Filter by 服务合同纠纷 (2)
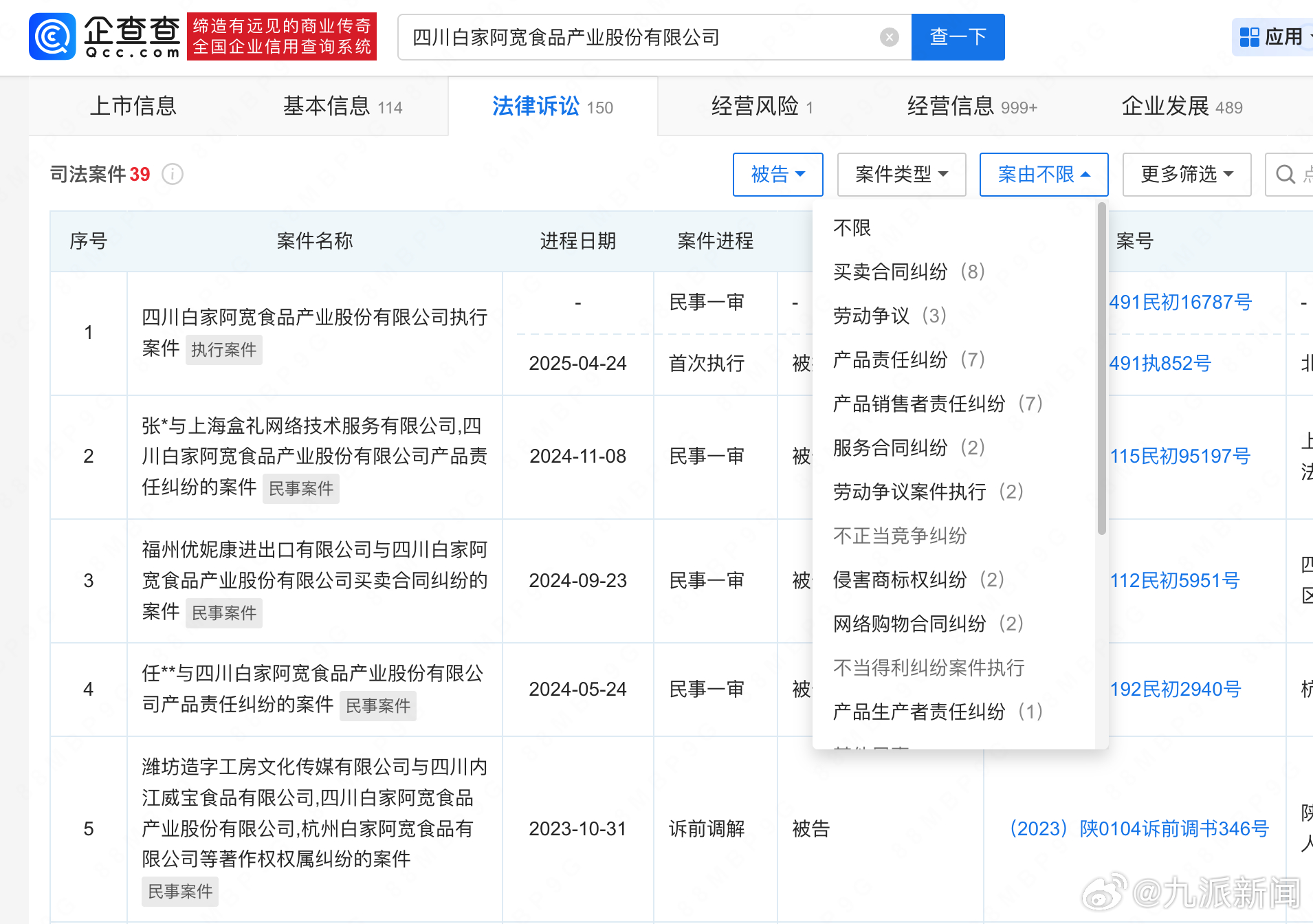 909,448
